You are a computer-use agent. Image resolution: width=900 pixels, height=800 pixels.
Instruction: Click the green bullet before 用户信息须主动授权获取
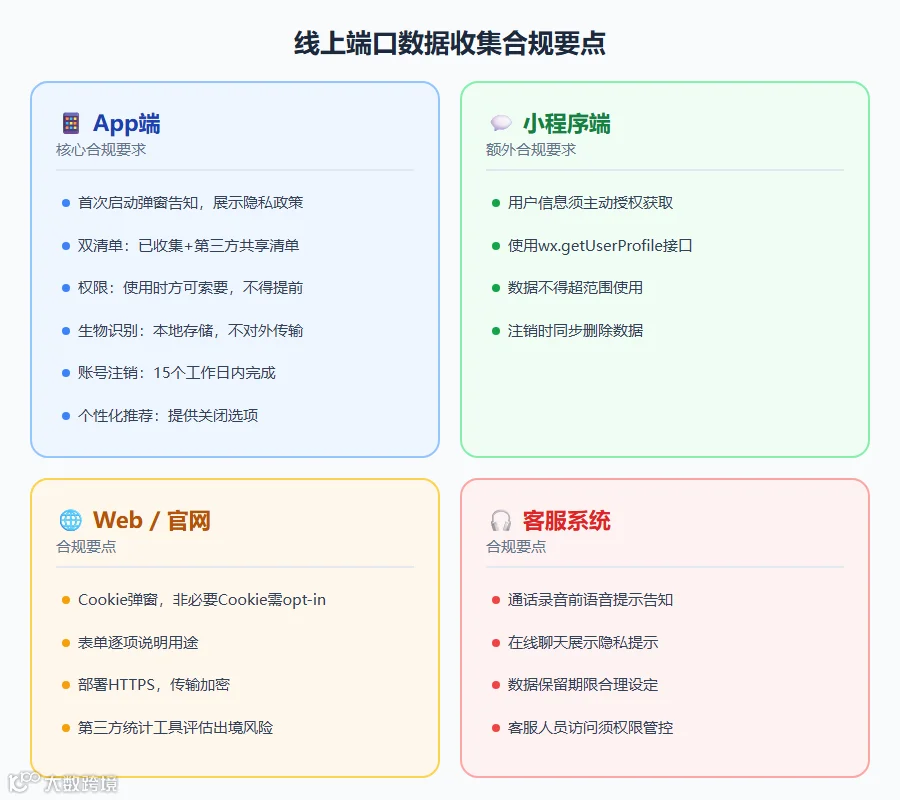coord(495,203)
